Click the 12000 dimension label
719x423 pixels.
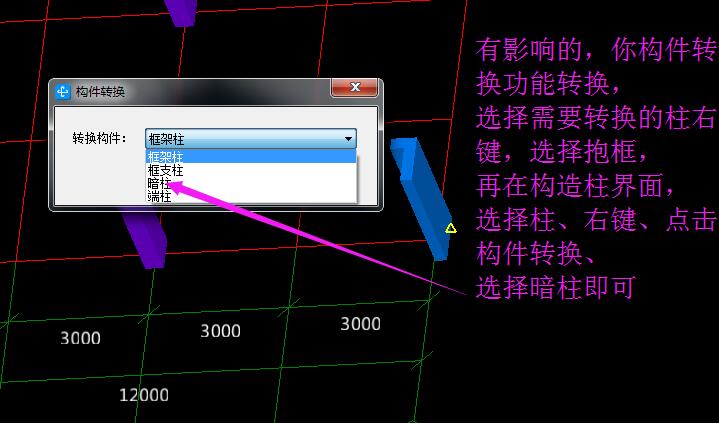click(x=144, y=395)
